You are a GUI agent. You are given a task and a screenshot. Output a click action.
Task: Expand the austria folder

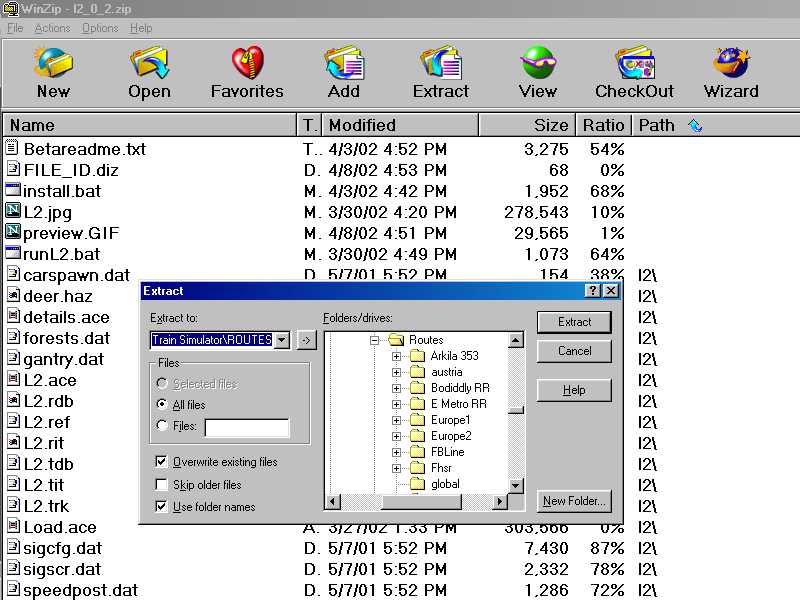point(396,372)
